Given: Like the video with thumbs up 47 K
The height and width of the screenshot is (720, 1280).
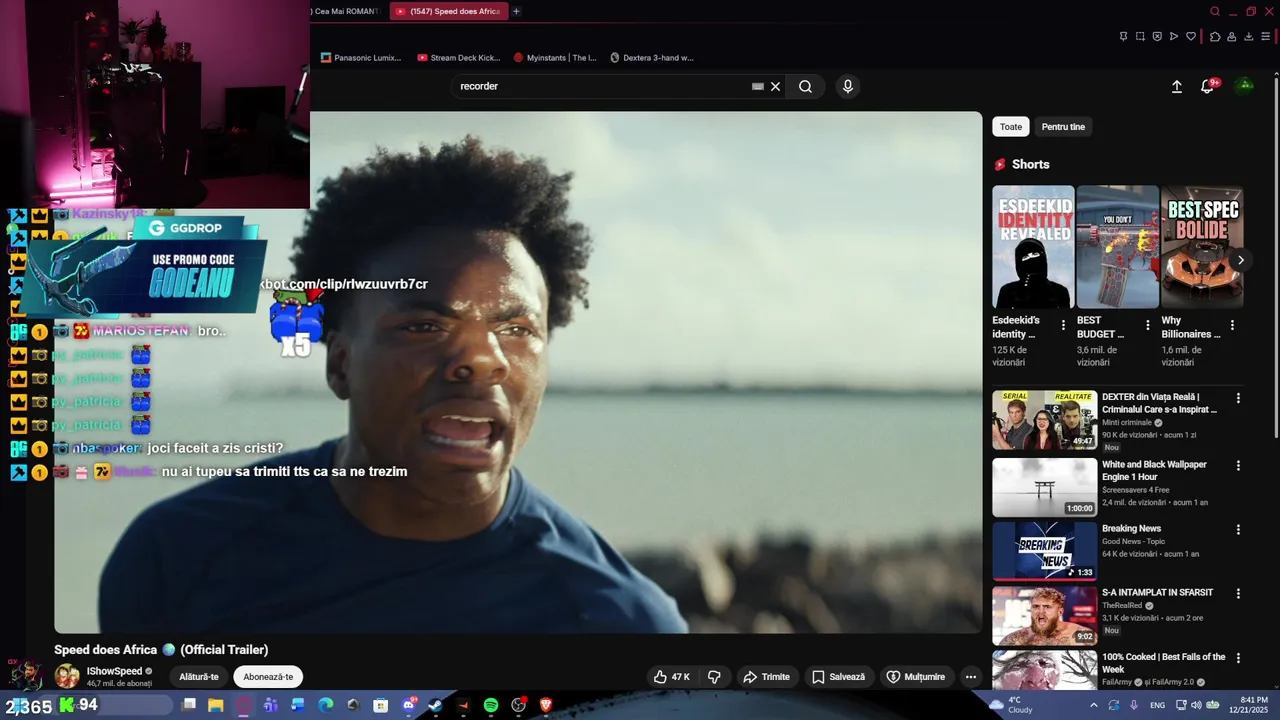Looking at the screenshot, I should click(x=671, y=677).
